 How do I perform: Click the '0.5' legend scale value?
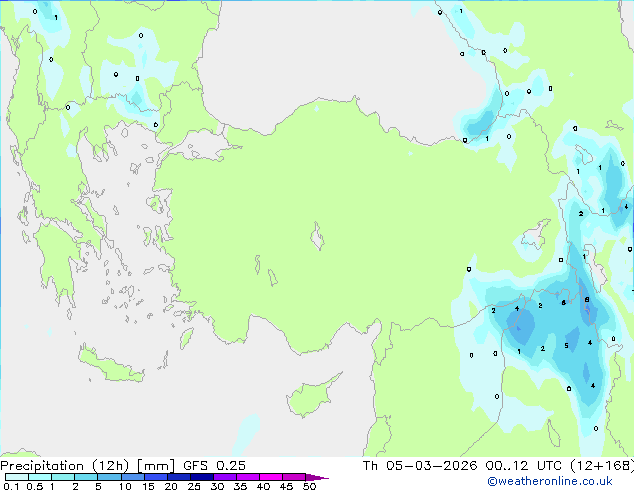34,486
